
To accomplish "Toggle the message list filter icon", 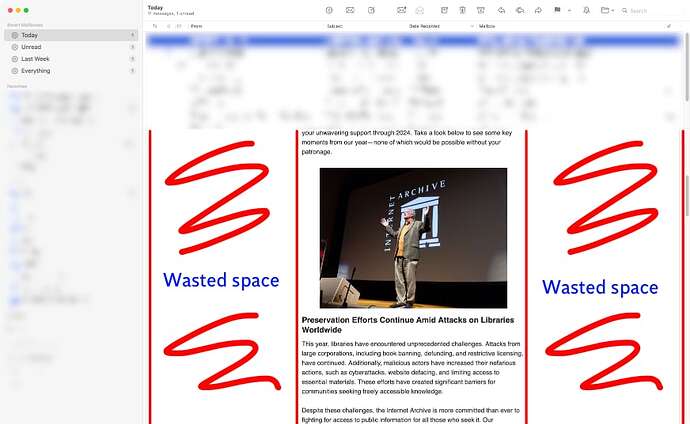I will tap(329, 10).
